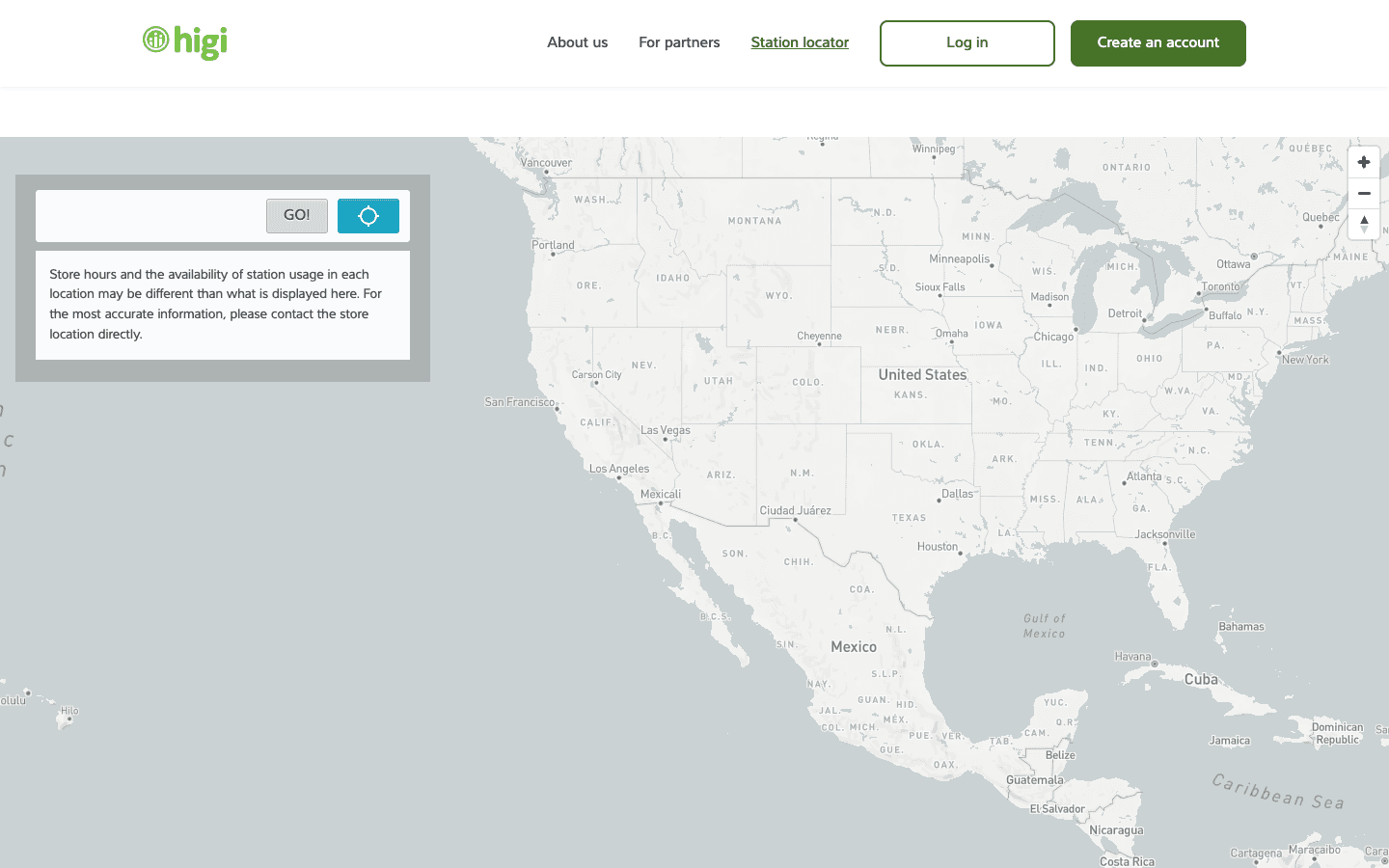Zoom in on the map
The width and height of the screenshot is (1389, 868).
(x=1364, y=162)
